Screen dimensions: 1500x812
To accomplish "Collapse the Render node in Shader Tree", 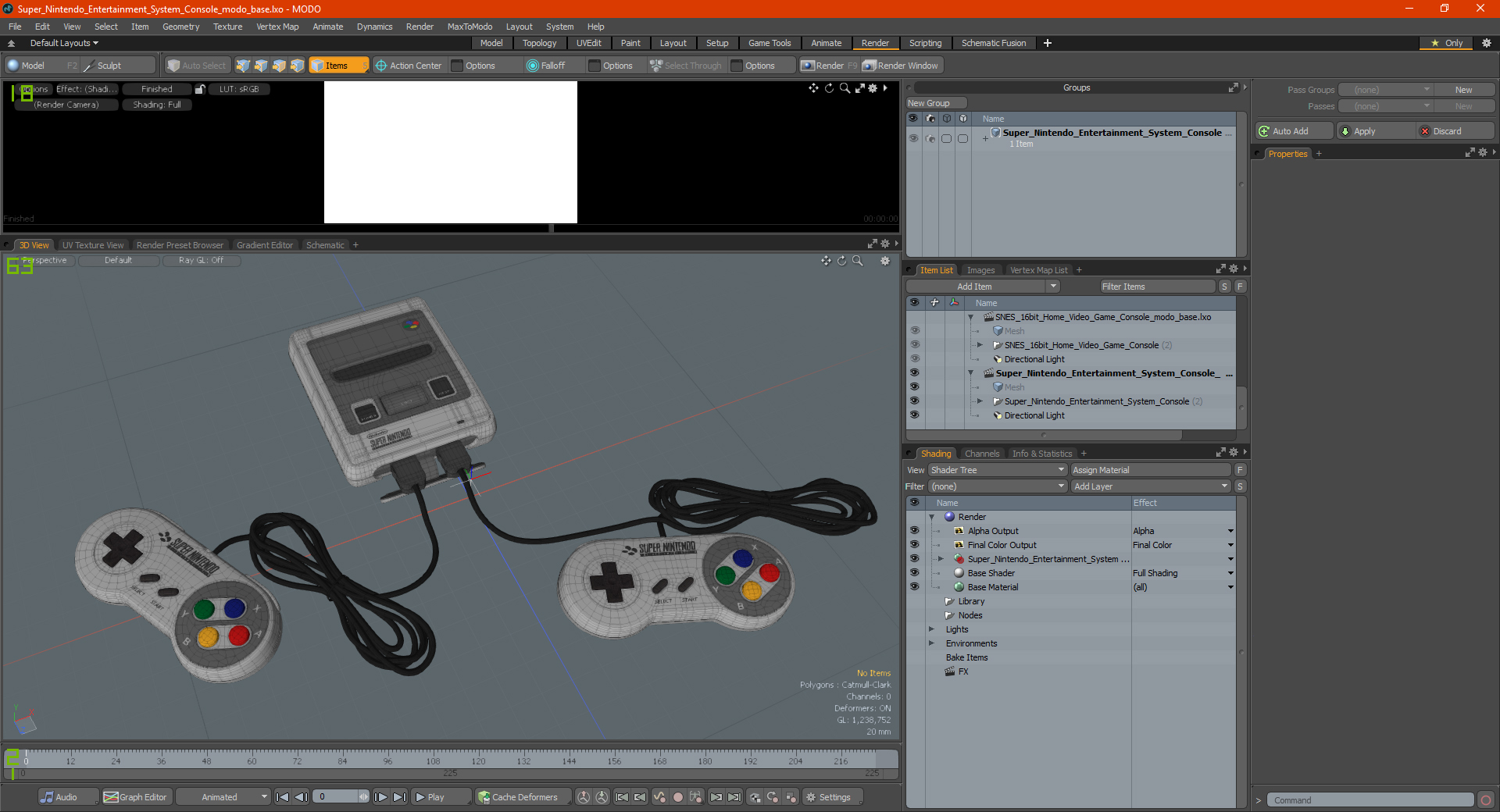I will 931,517.
